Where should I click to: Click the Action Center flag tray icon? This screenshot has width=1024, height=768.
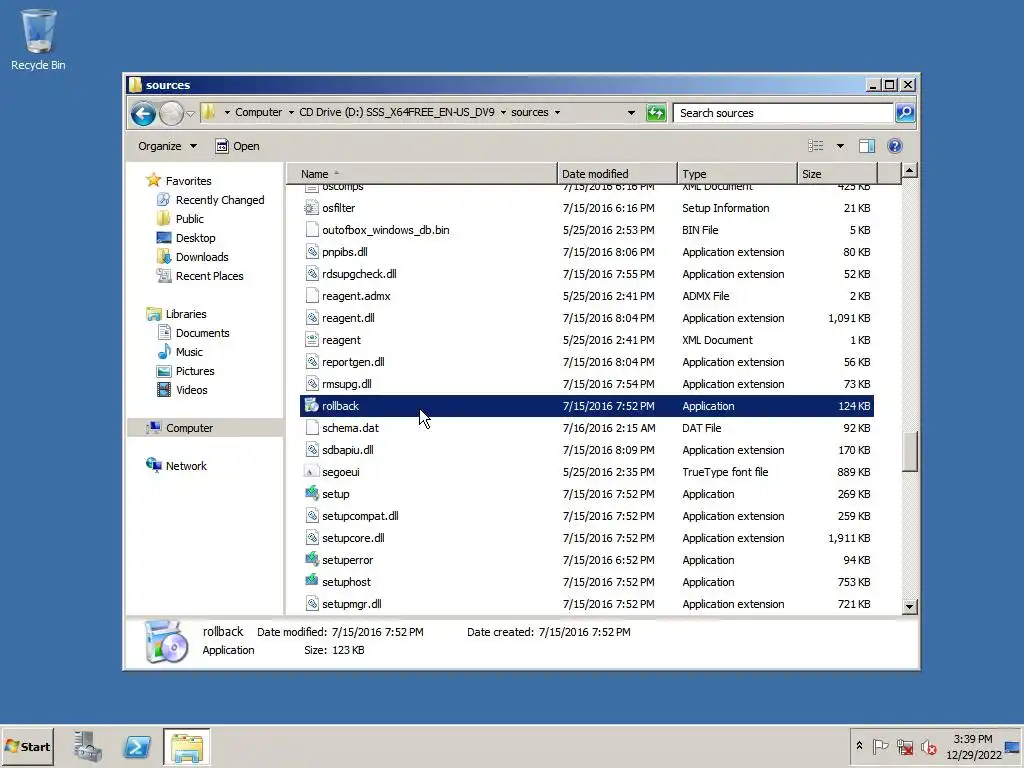tap(880, 746)
